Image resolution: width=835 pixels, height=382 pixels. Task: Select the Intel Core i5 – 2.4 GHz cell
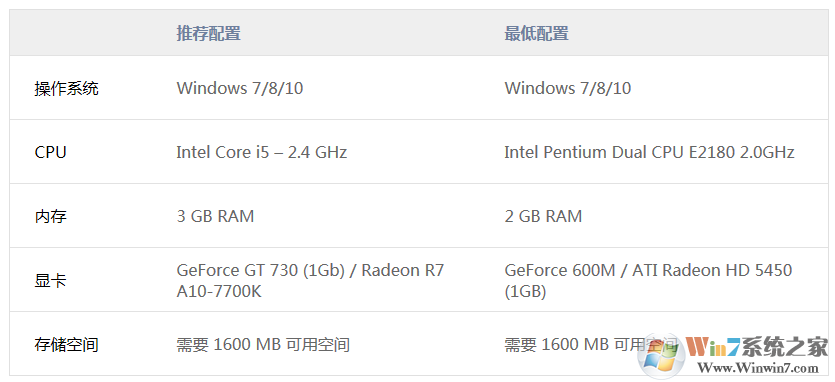pyautogui.click(x=261, y=152)
